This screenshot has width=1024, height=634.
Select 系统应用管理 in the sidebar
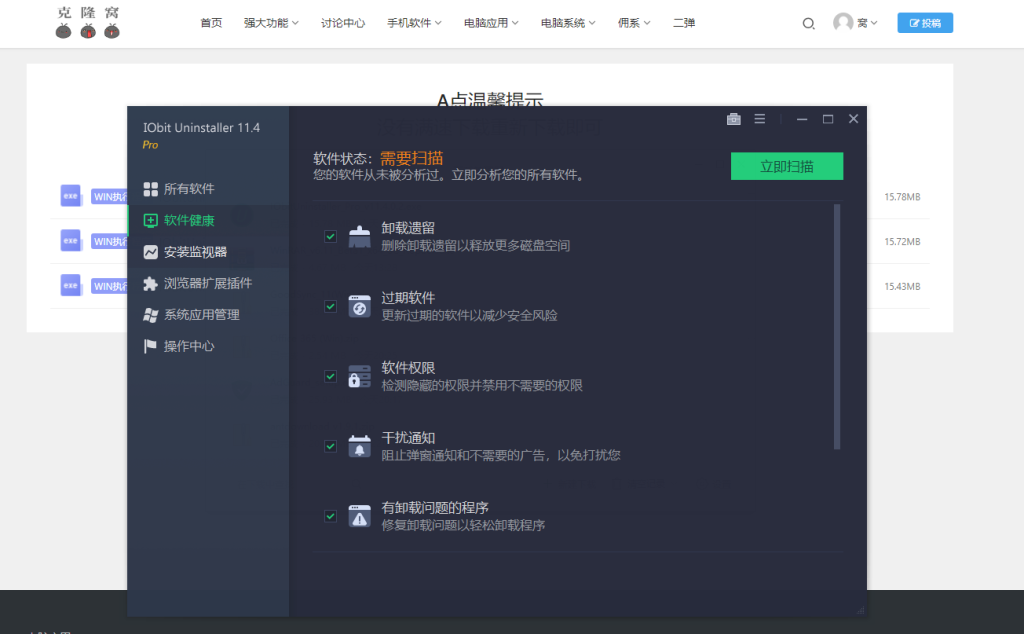208,315
